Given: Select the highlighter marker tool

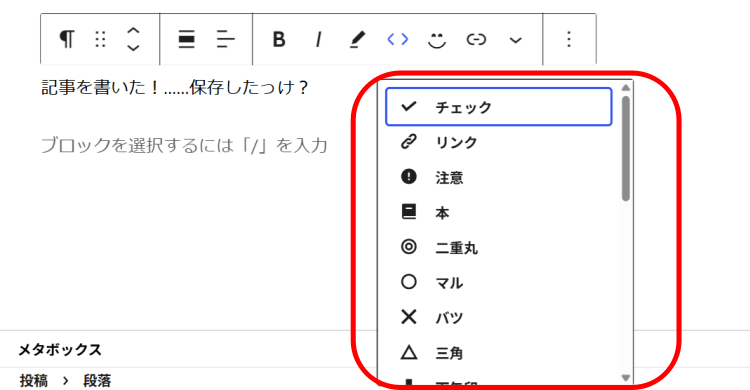Looking at the screenshot, I should 357,39.
